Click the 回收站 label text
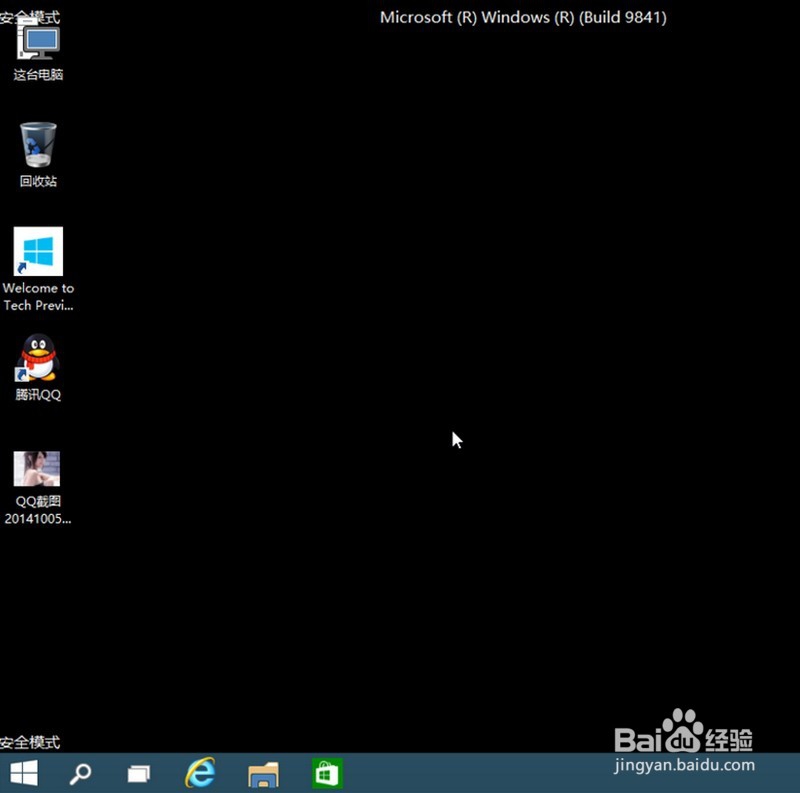This screenshot has height=793, width=800. coord(38,181)
